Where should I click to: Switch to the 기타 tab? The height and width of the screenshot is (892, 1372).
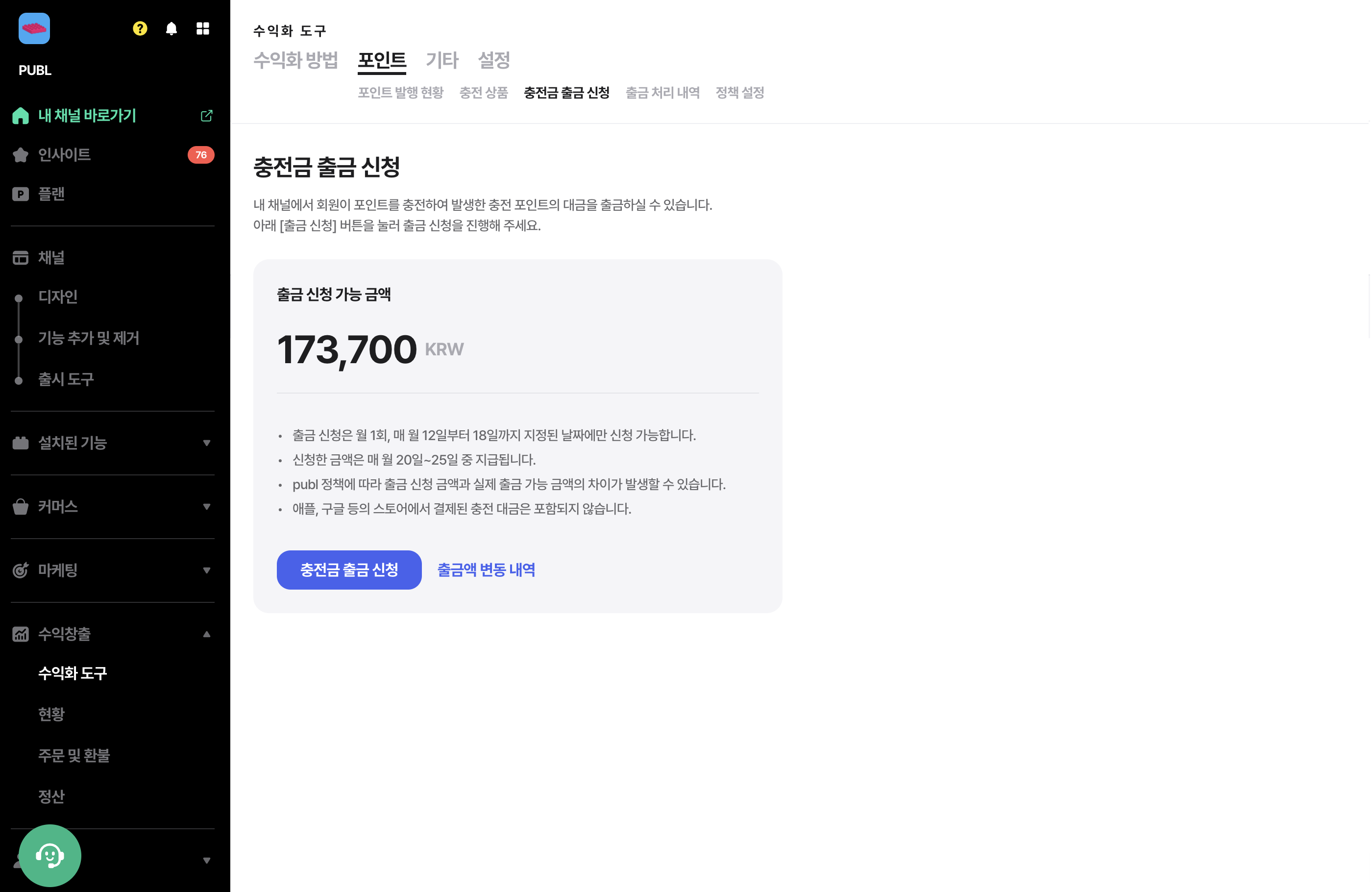coord(442,60)
